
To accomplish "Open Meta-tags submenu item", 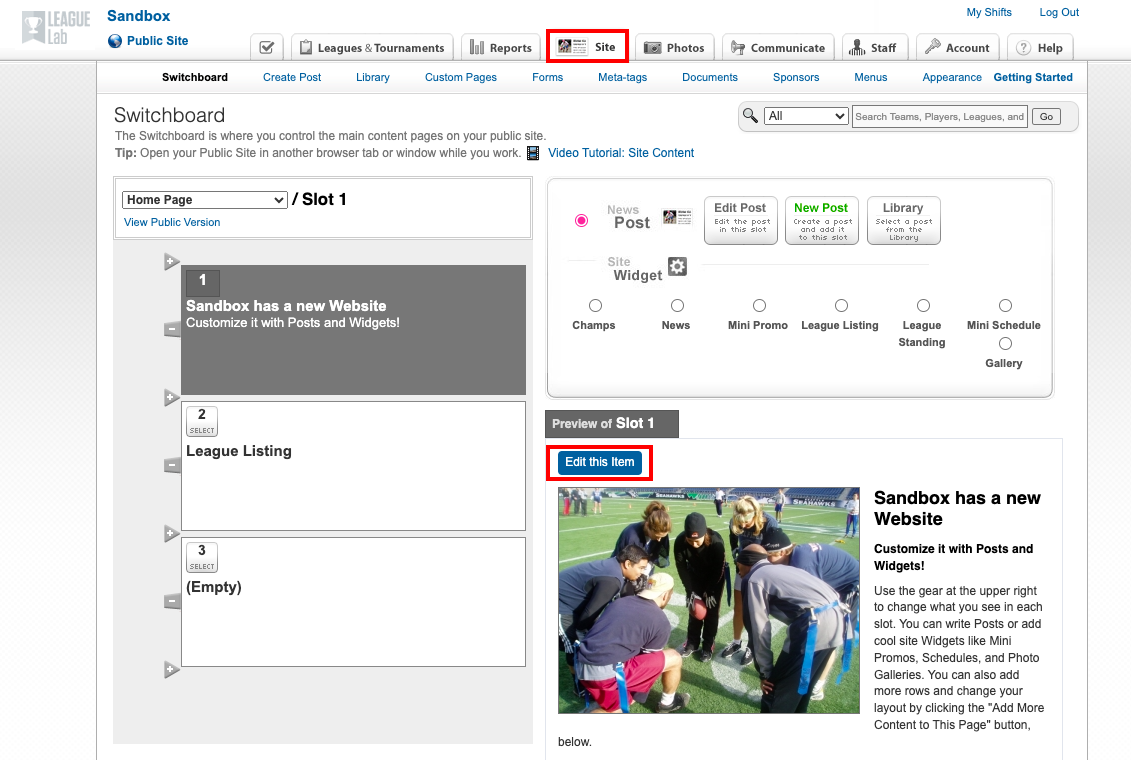I will (622, 77).
